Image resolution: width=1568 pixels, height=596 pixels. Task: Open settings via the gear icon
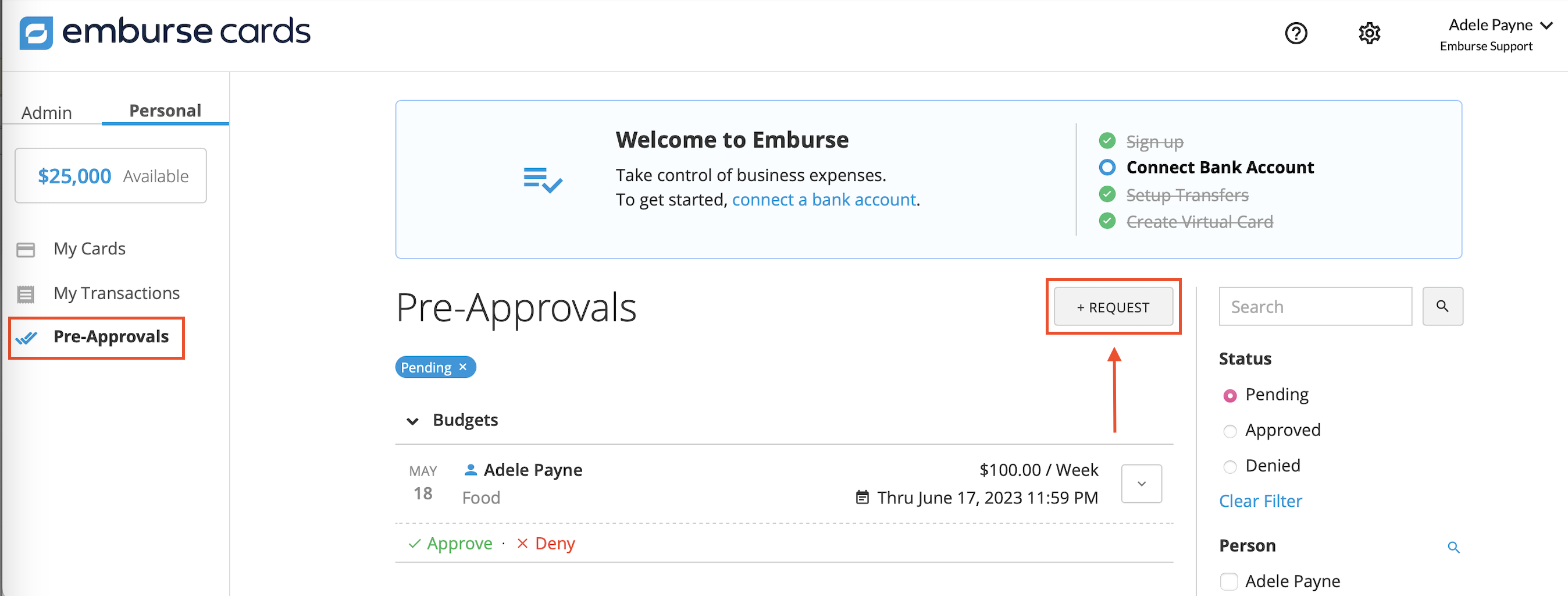coord(1369,33)
